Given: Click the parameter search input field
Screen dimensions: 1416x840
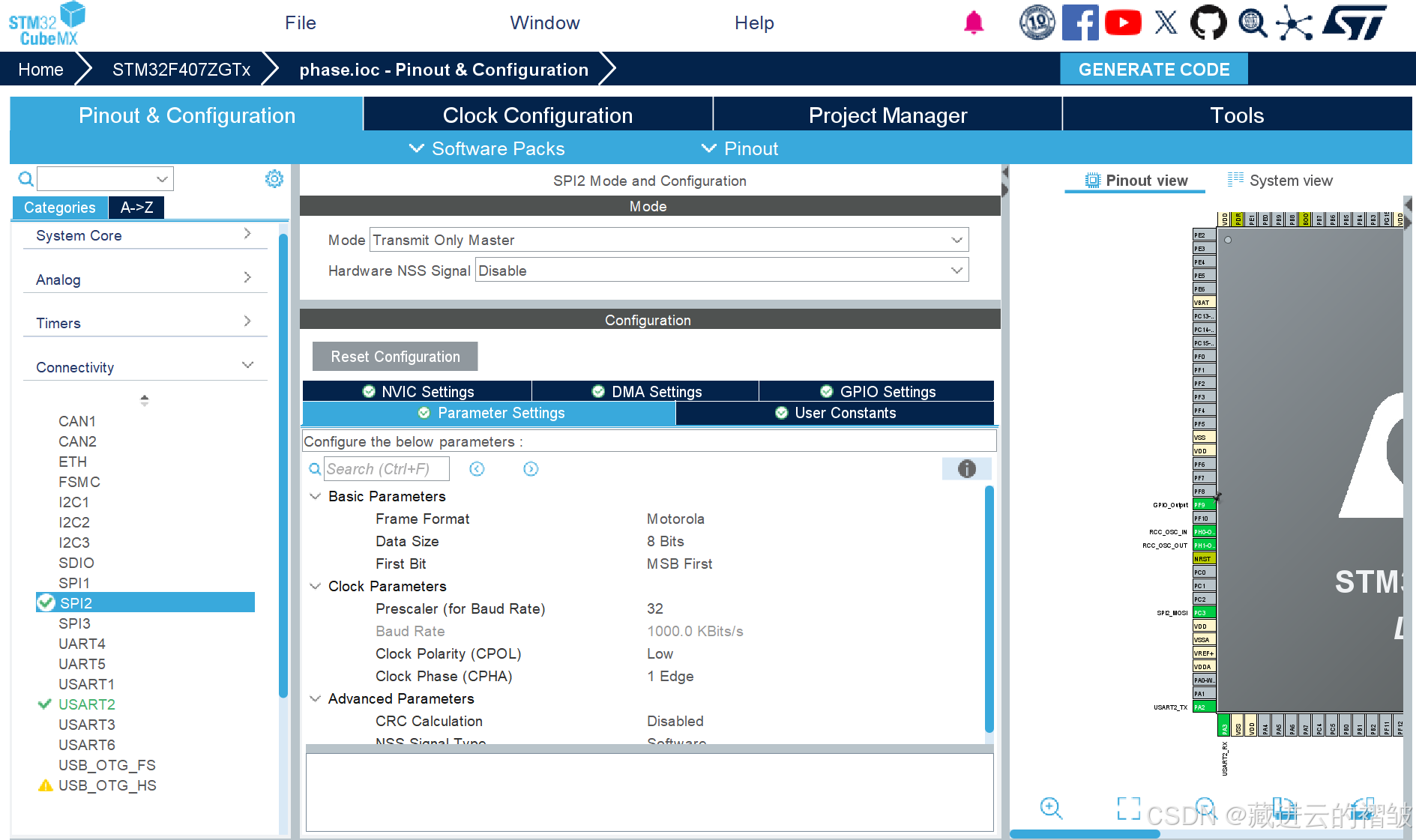Looking at the screenshot, I should [387, 469].
